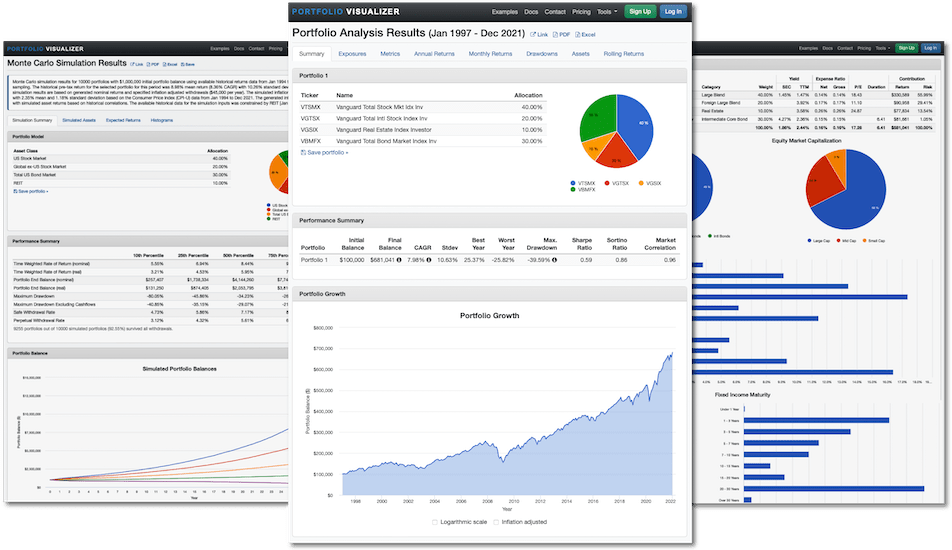This screenshot has width=952, height=550.
Task: Expand Save portfolio menu in Monte Carlo window
Action: [x=31, y=191]
